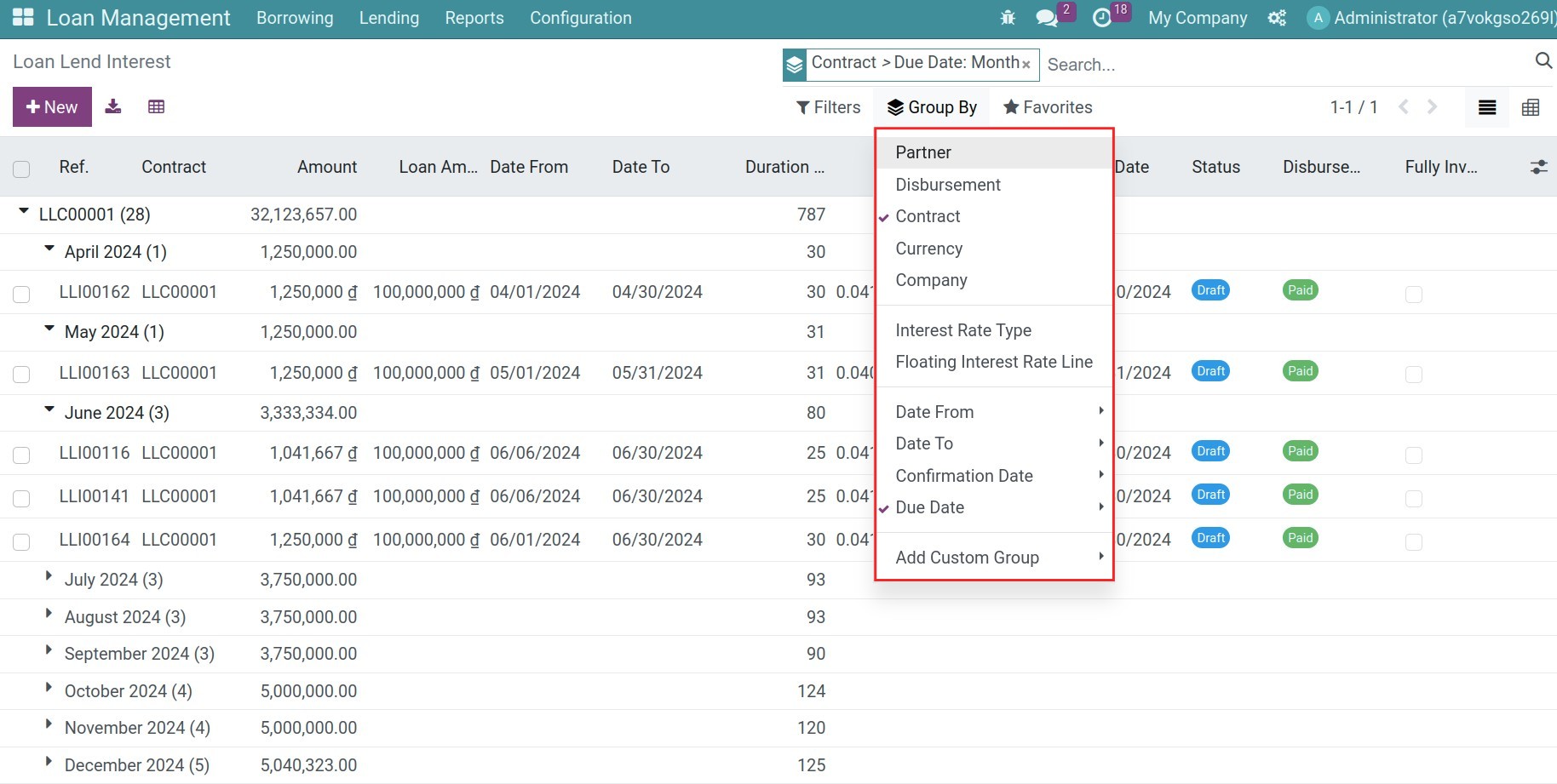Open the activities clock icon
1557x784 pixels.
[x=1102, y=18]
